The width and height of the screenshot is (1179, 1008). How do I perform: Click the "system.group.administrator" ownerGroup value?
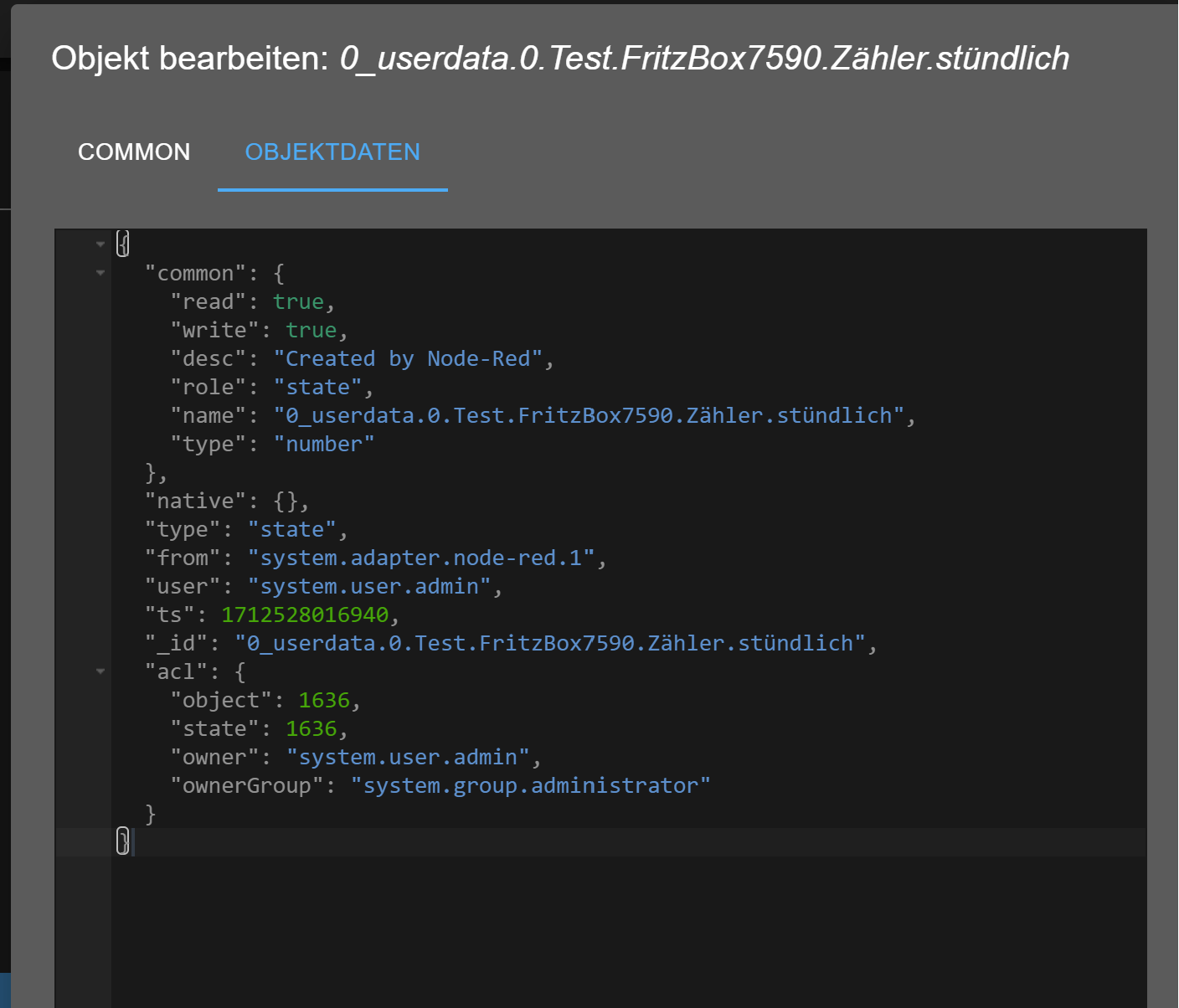[x=531, y=785]
